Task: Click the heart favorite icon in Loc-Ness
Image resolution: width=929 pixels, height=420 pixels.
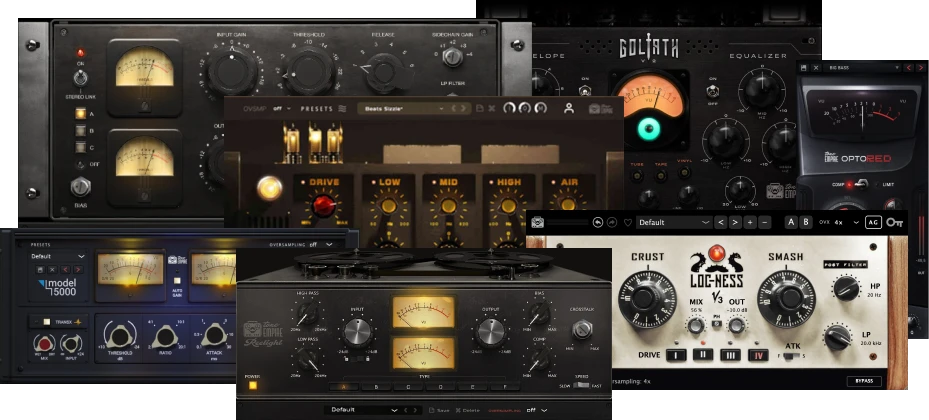Action: coord(627,222)
